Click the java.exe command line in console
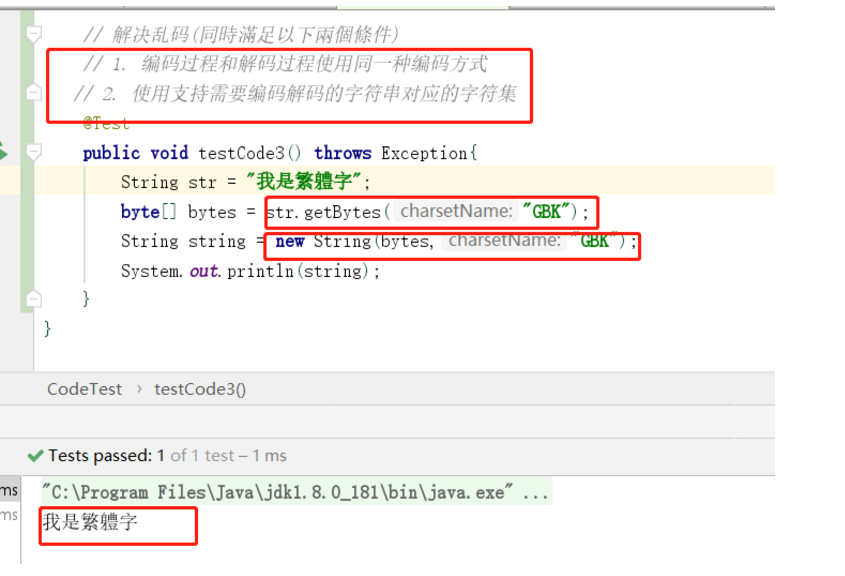The width and height of the screenshot is (845, 576). (295, 492)
